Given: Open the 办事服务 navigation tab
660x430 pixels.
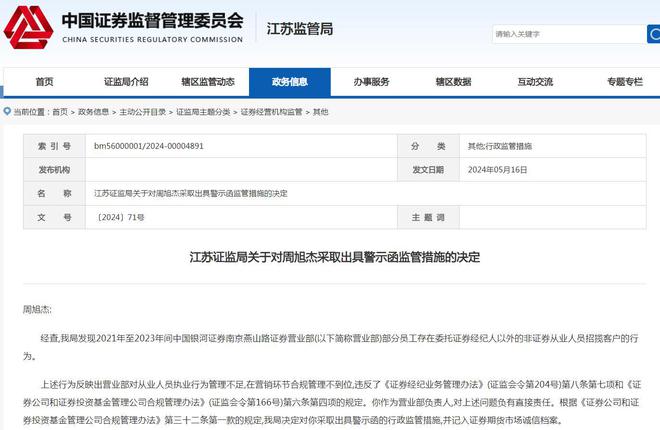Looking at the screenshot, I should point(372,82).
